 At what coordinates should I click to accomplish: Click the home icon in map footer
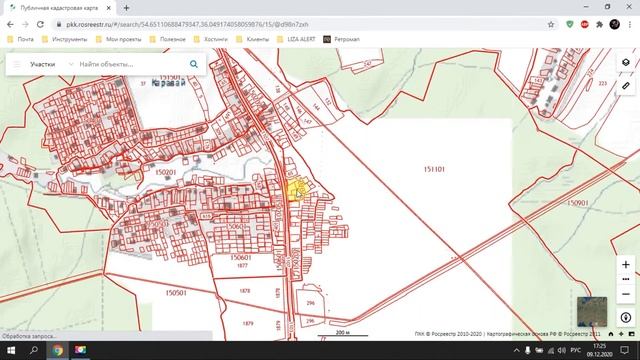611,334
